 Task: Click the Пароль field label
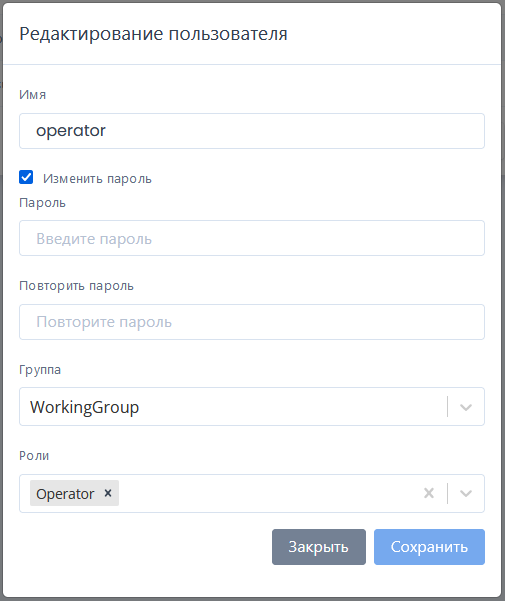coord(43,203)
